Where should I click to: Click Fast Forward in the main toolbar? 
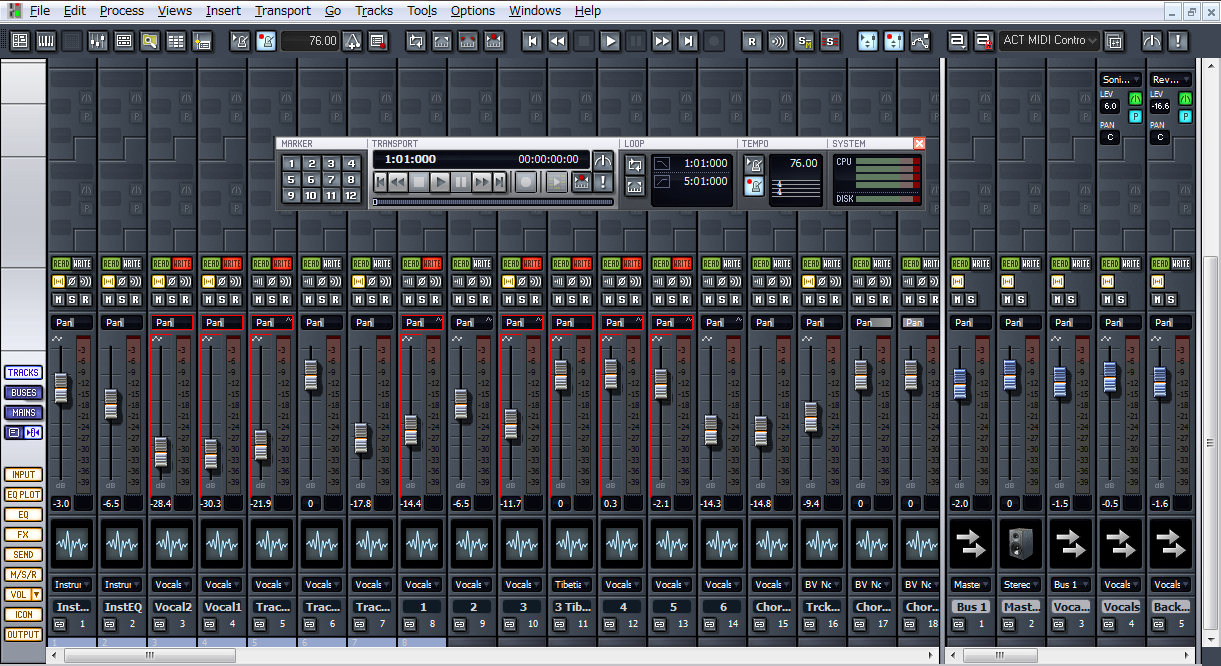[x=662, y=41]
